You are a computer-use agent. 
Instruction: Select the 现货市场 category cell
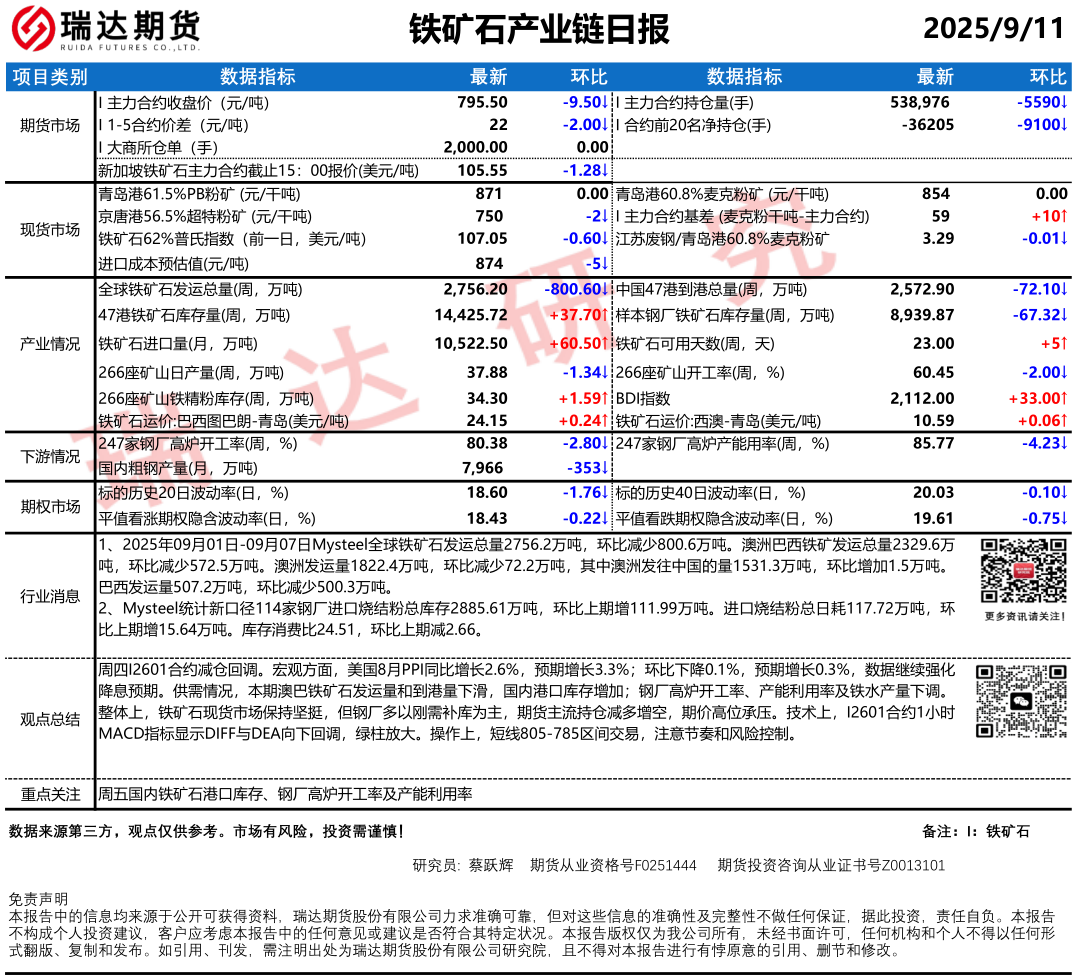click(50, 229)
